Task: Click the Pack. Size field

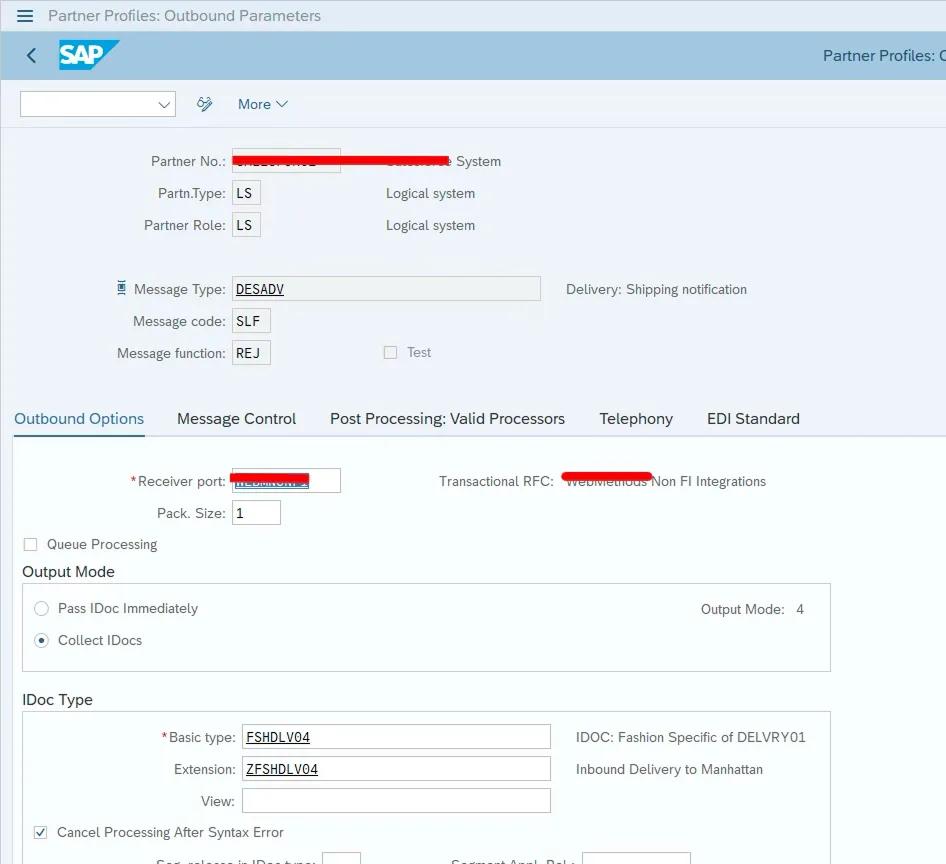Action: coord(256,512)
